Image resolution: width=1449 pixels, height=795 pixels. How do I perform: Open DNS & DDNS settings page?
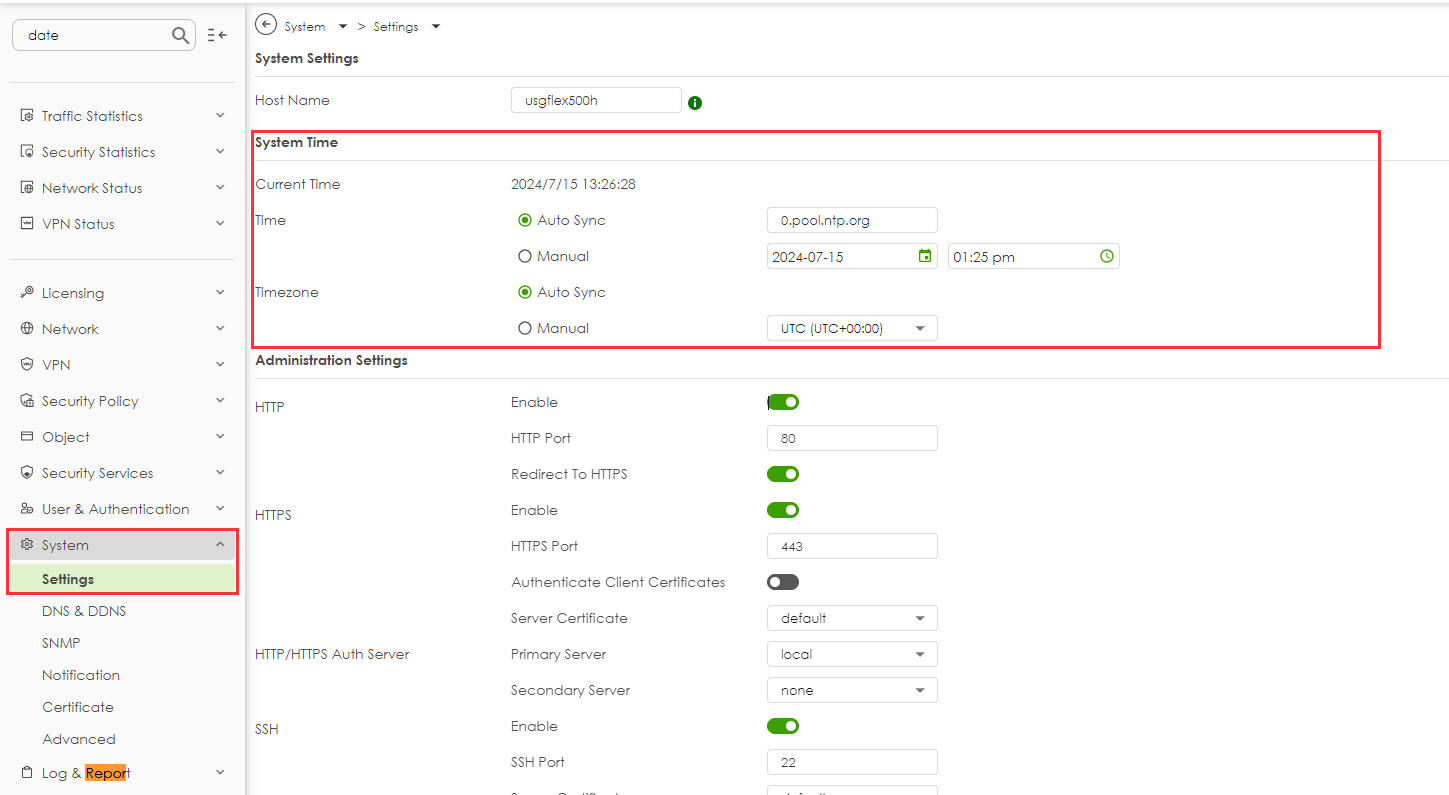84,611
